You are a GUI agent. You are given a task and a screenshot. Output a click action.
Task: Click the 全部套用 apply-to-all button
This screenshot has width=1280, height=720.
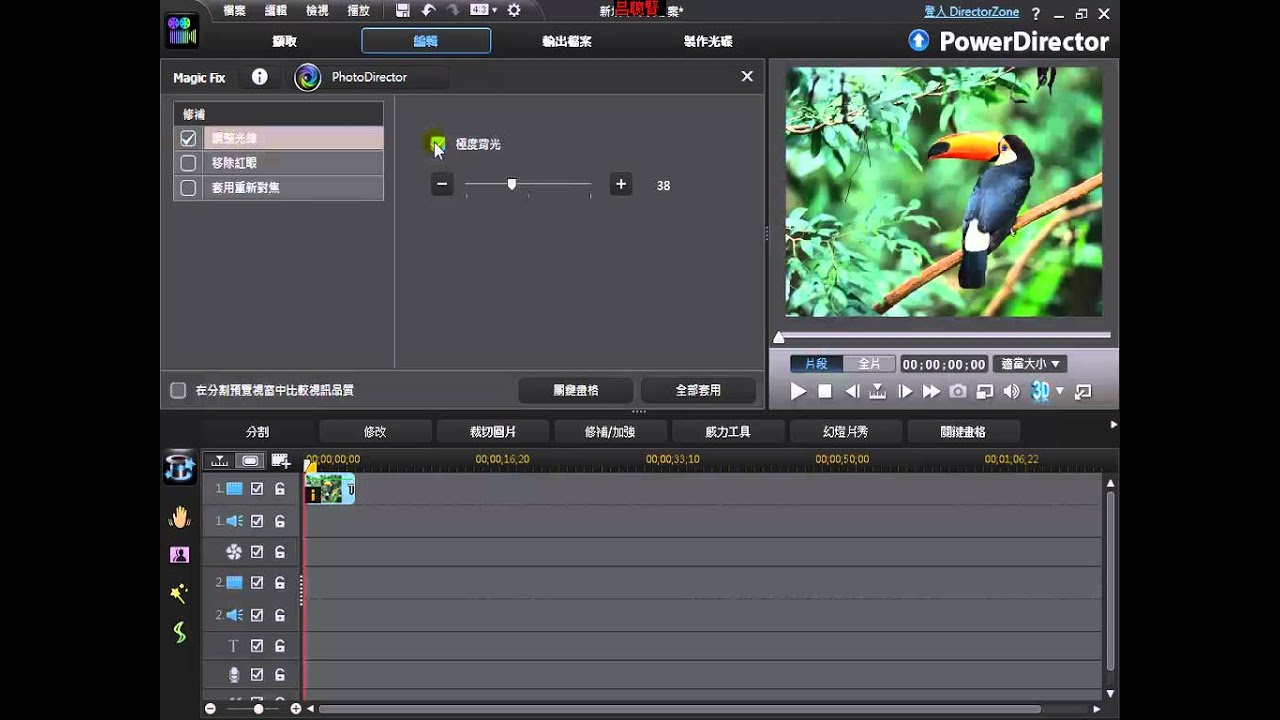tap(698, 390)
